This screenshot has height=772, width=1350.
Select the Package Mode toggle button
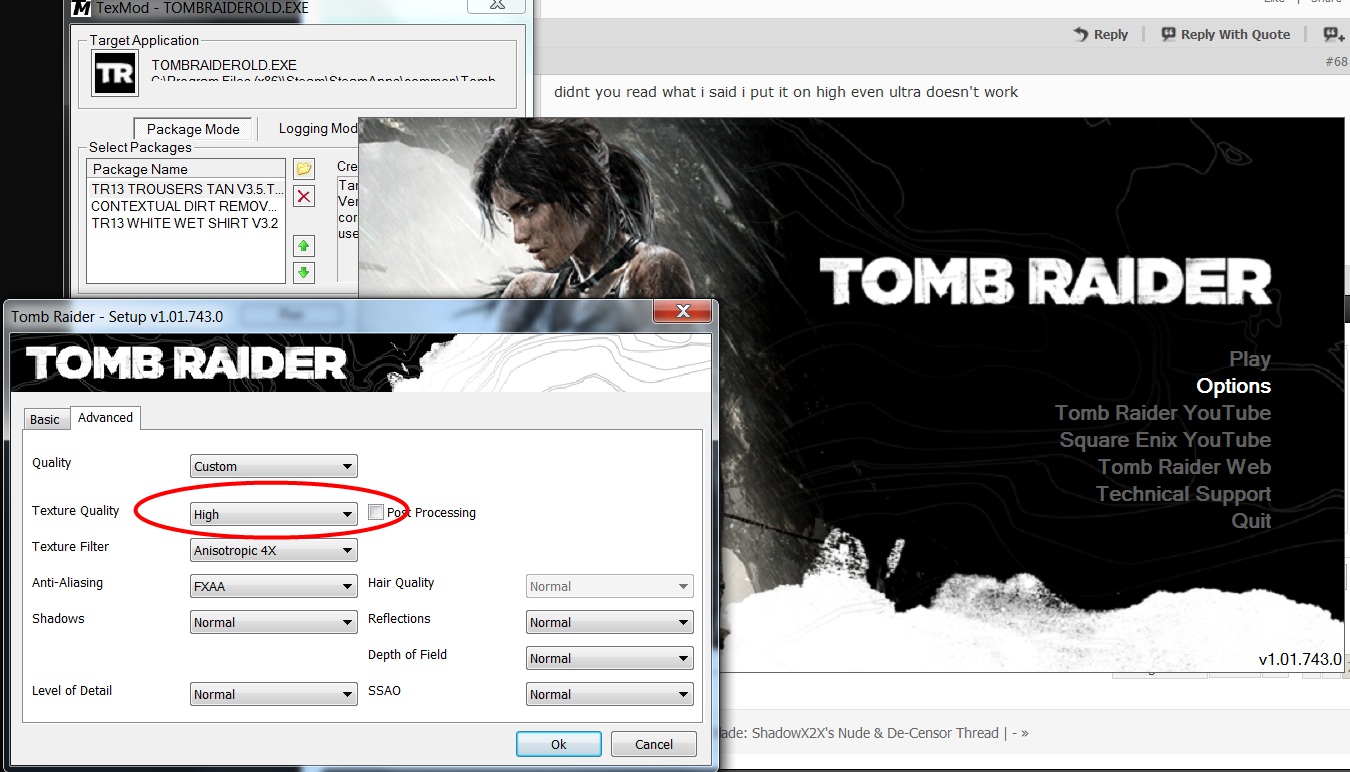[x=193, y=129]
